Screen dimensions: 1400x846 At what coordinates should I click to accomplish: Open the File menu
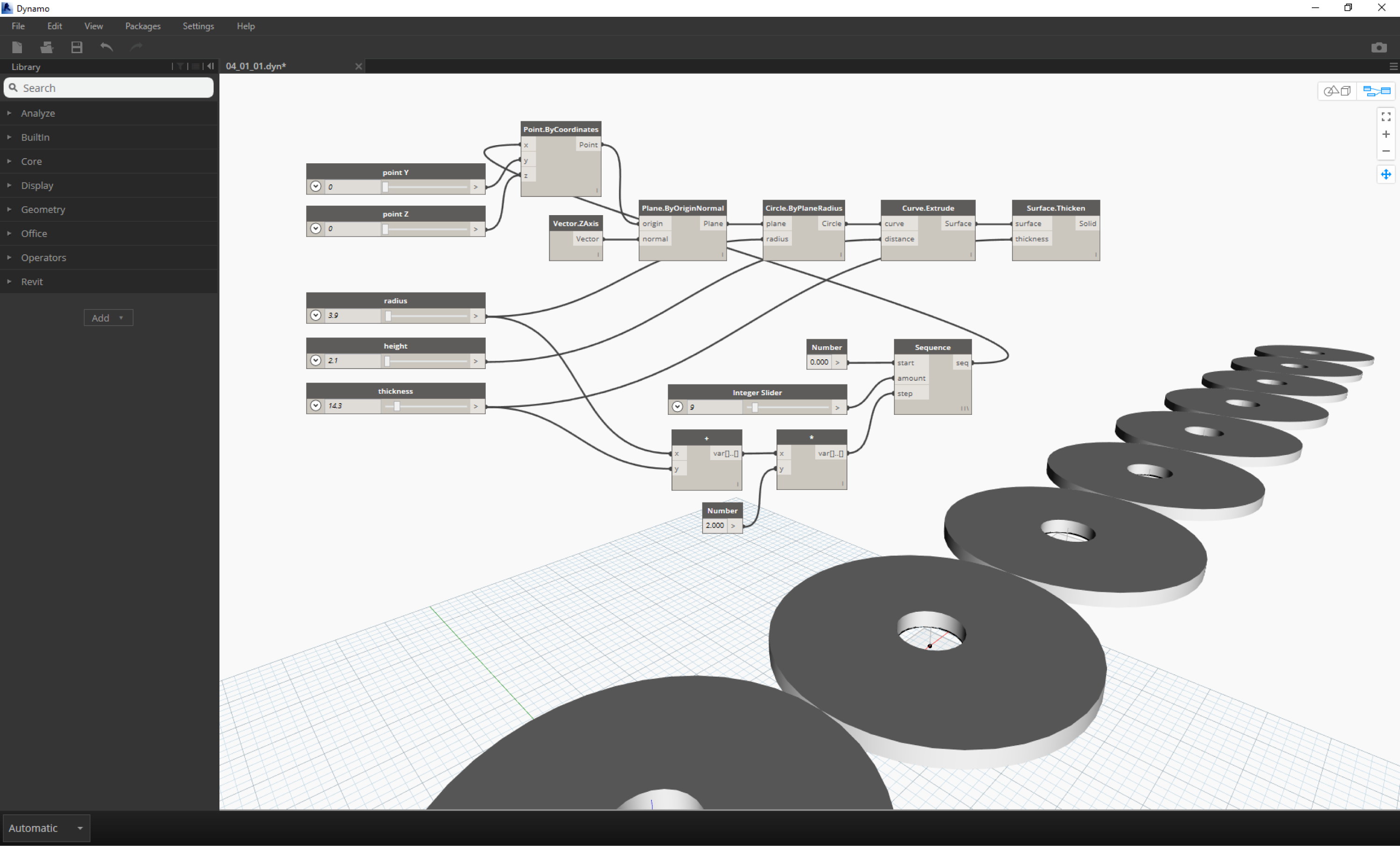point(18,26)
